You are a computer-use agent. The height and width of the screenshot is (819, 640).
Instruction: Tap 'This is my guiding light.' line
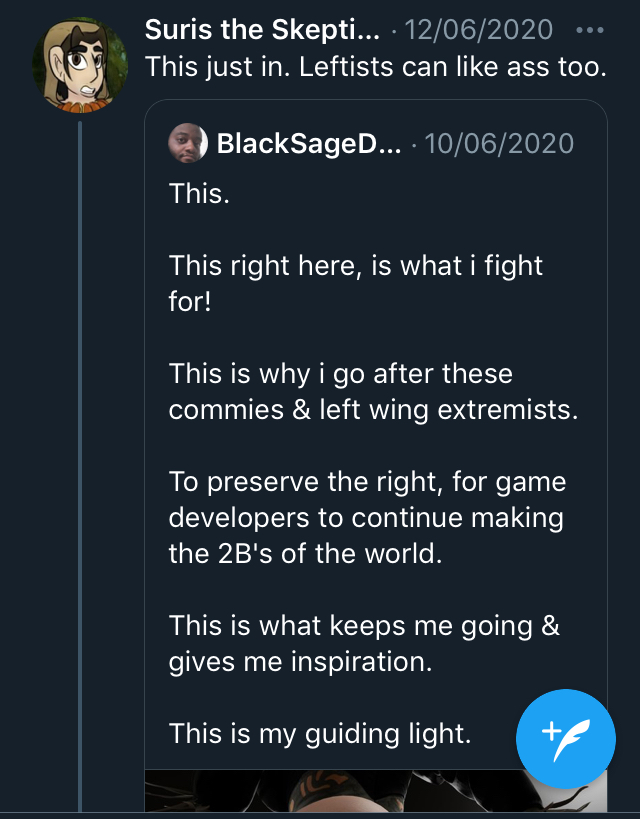click(x=320, y=733)
